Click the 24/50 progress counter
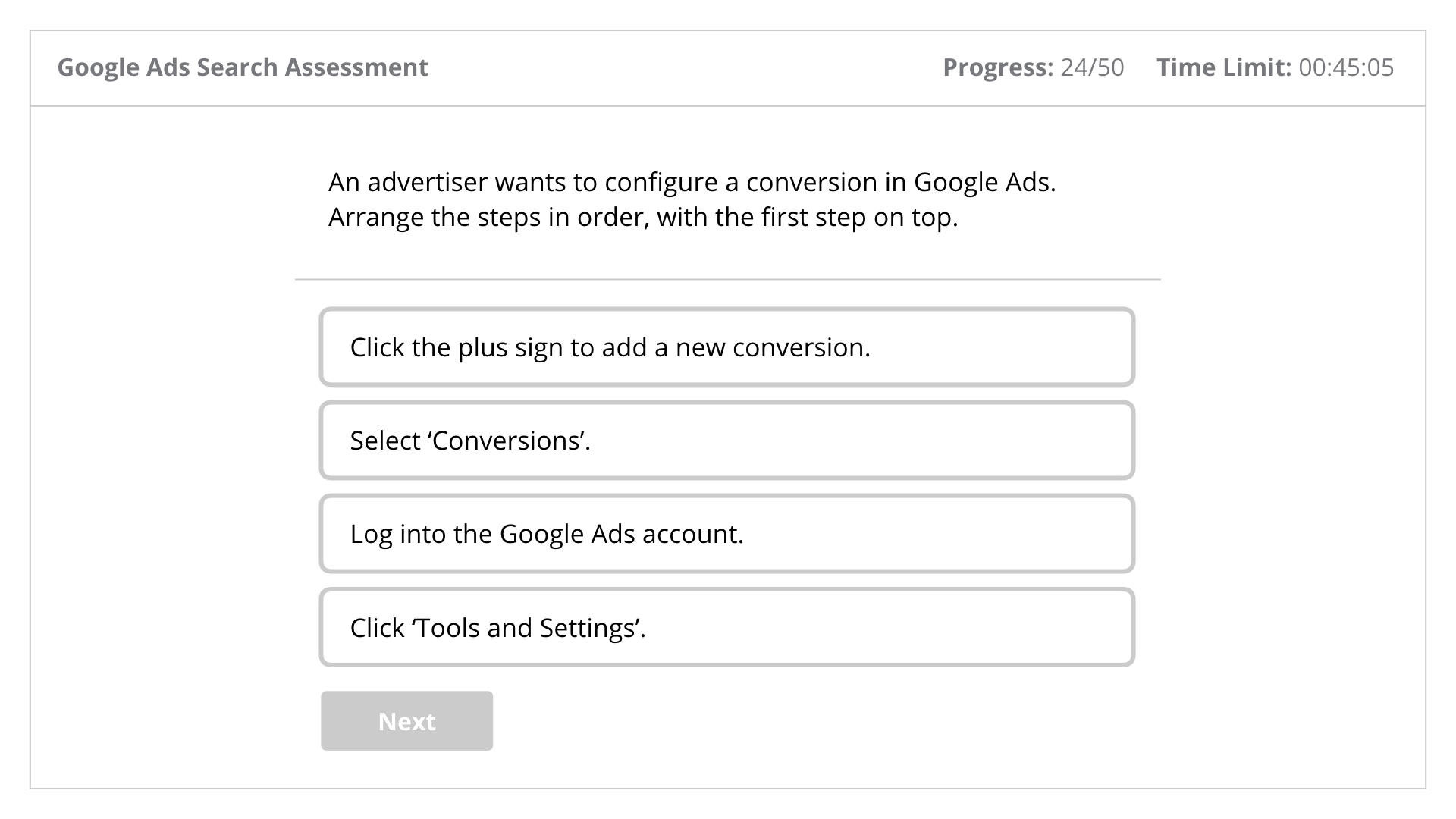The width and height of the screenshot is (1456, 819). 1092,67
